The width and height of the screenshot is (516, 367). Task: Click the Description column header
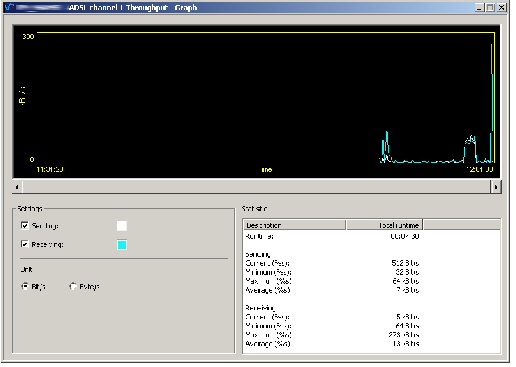tap(295, 225)
